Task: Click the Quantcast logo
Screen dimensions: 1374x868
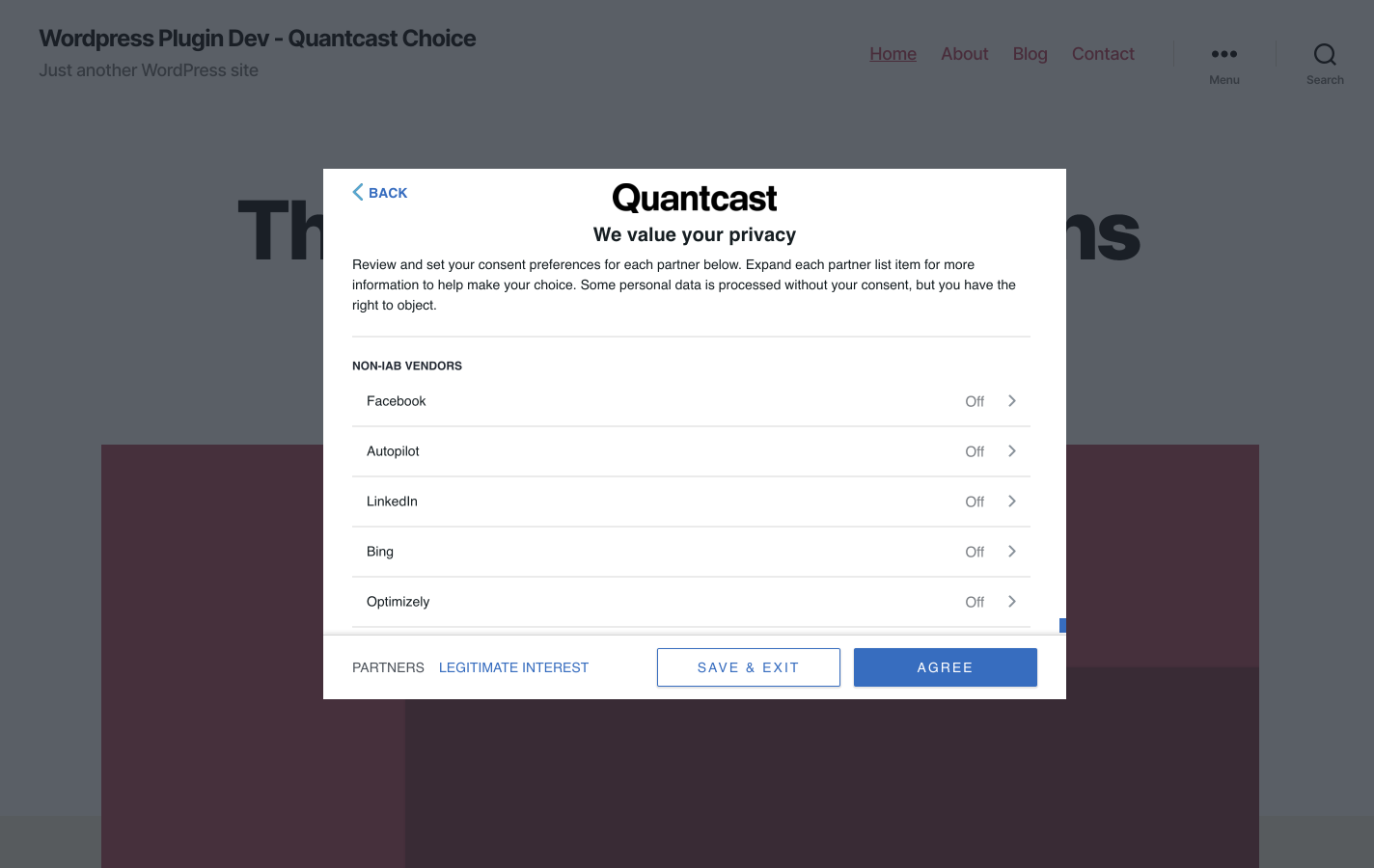Action: pos(694,198)
